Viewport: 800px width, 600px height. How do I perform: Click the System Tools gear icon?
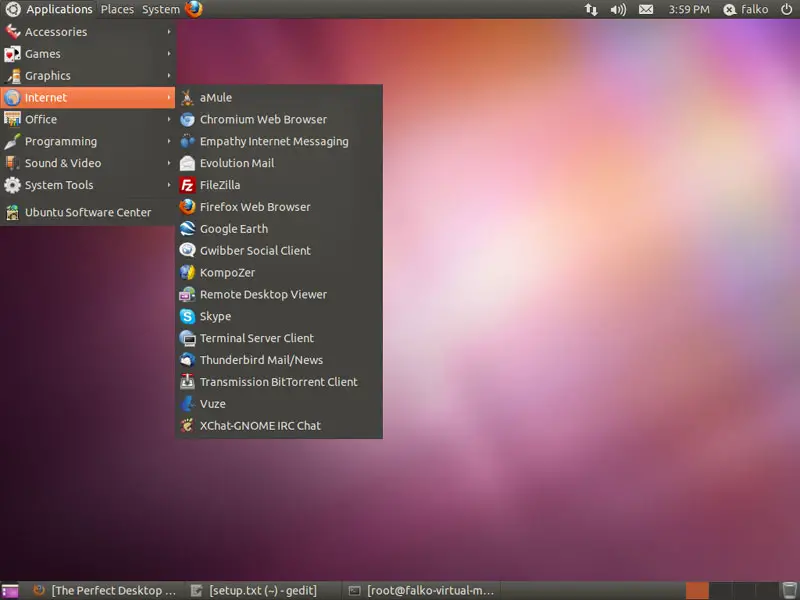tap(12, 185)
